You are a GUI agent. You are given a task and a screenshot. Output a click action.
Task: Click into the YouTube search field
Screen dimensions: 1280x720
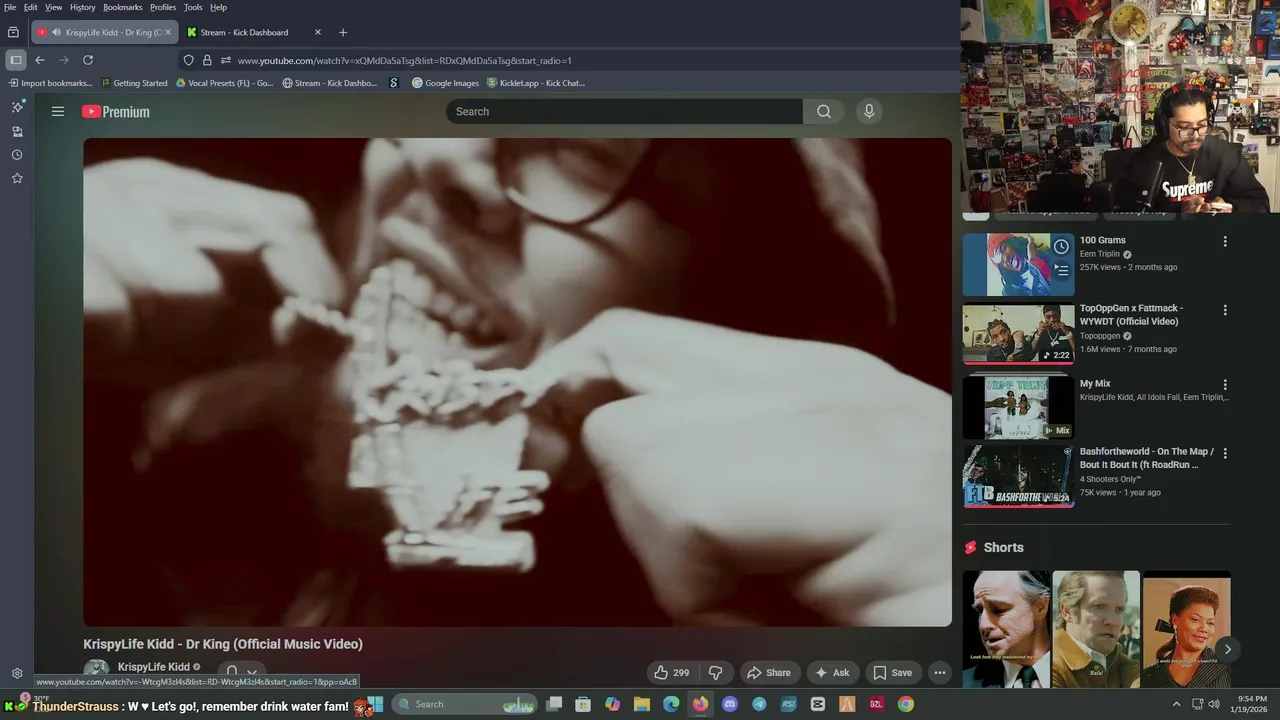click(x=624, y=111)
